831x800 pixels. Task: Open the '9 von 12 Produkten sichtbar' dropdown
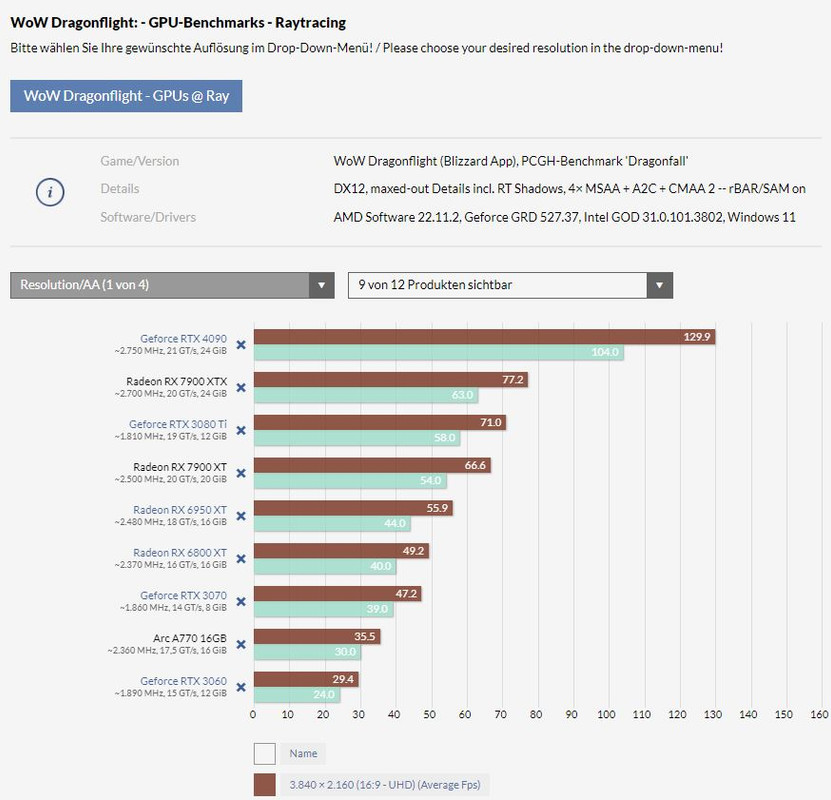pos(510,285)
